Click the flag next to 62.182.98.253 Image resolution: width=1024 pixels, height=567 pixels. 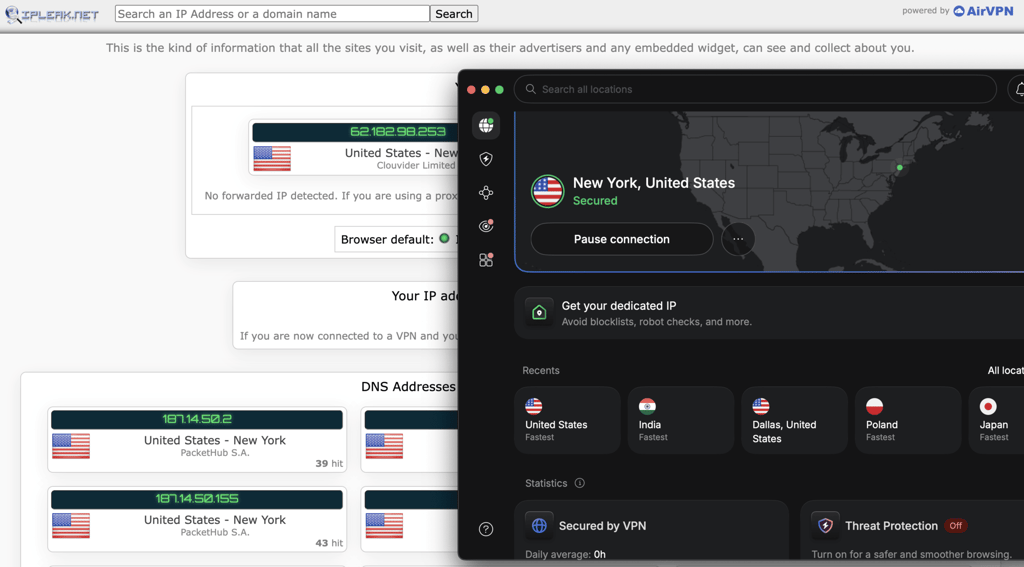[x=272, y=159]
